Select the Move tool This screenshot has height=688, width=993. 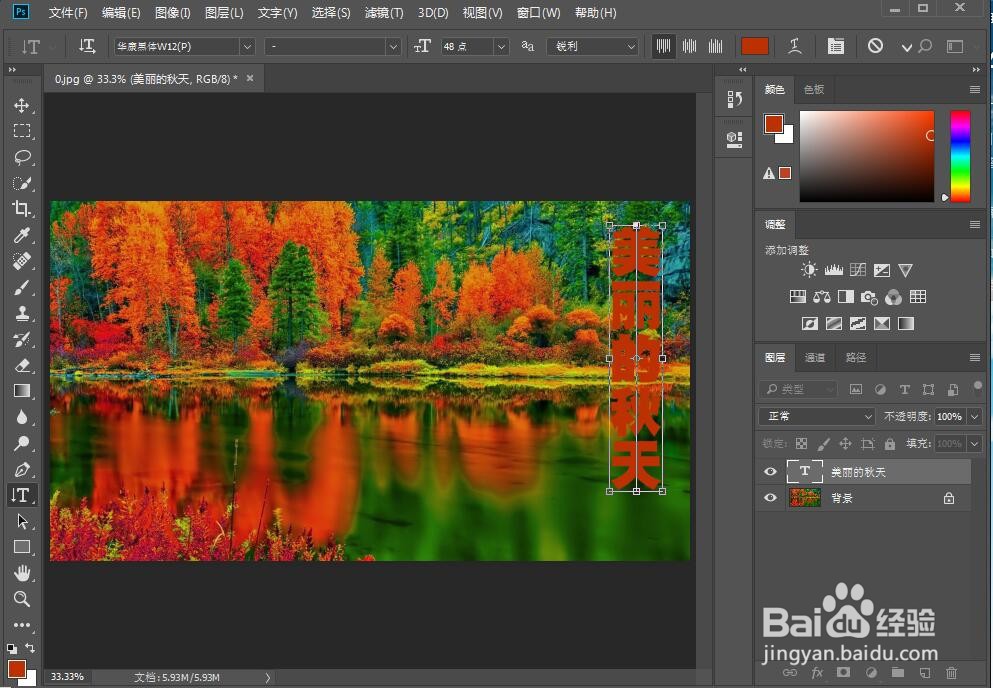pos(22,105)
